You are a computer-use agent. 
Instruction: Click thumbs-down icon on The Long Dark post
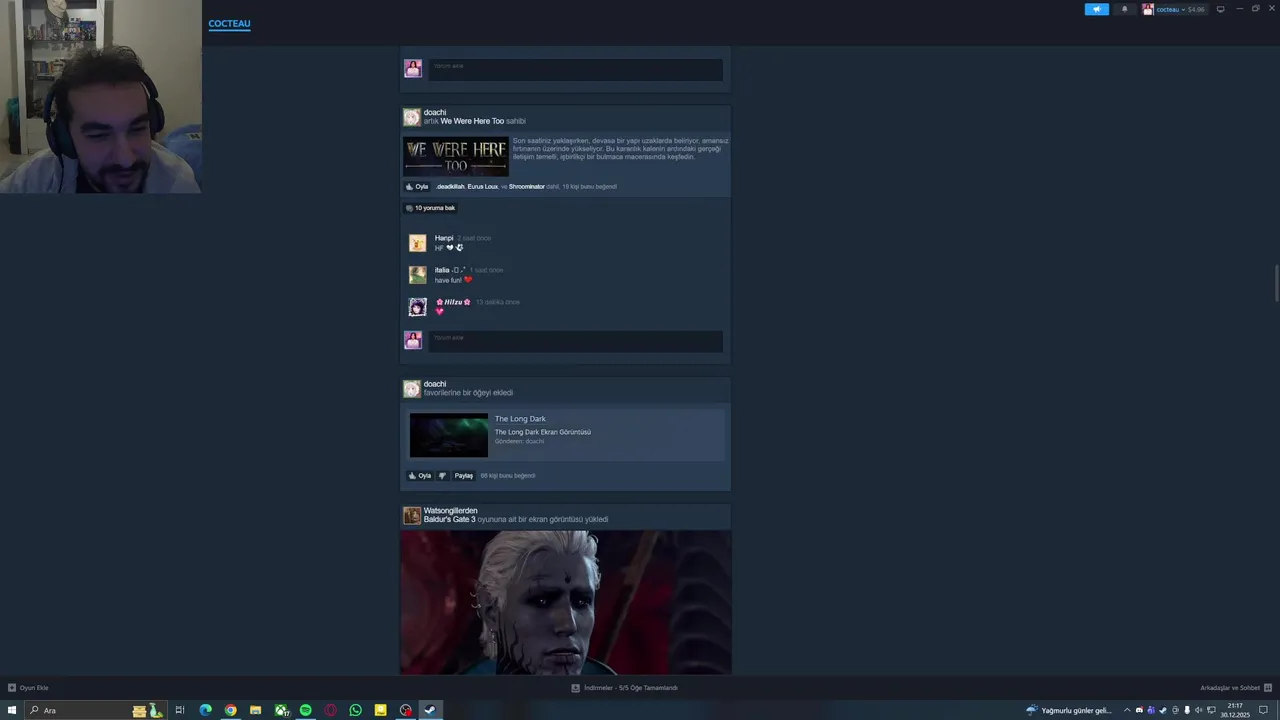pyautogui.click(x=442, y=476)
